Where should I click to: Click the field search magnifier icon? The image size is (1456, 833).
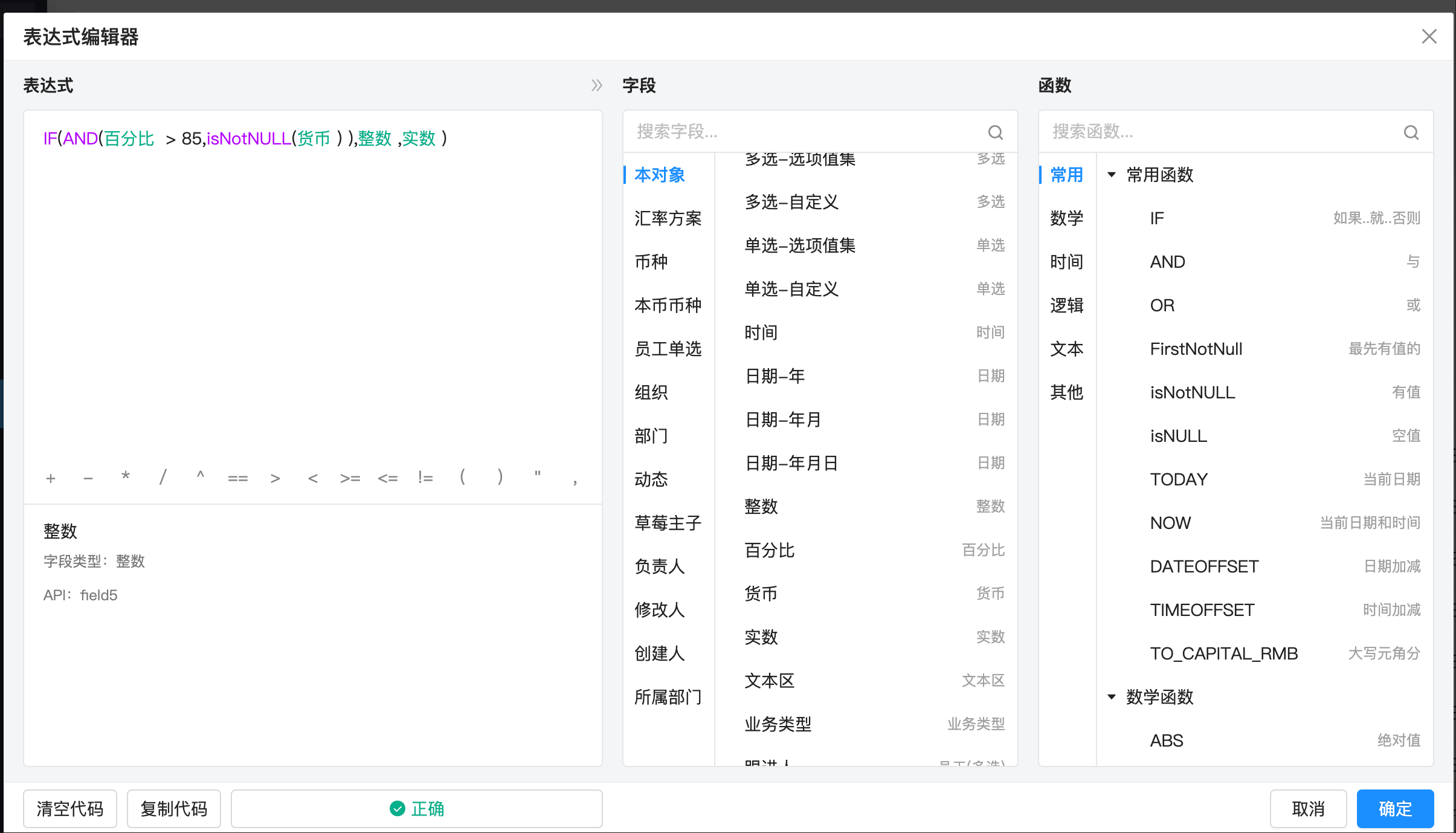995,132
